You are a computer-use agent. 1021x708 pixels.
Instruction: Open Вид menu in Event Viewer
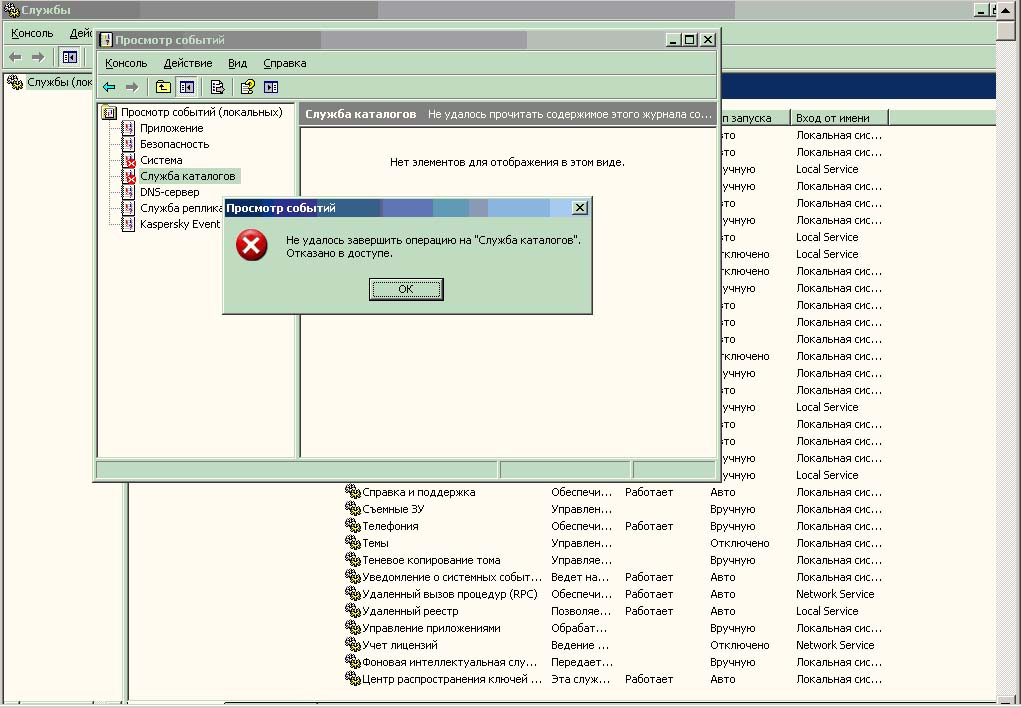coord(237,63)
